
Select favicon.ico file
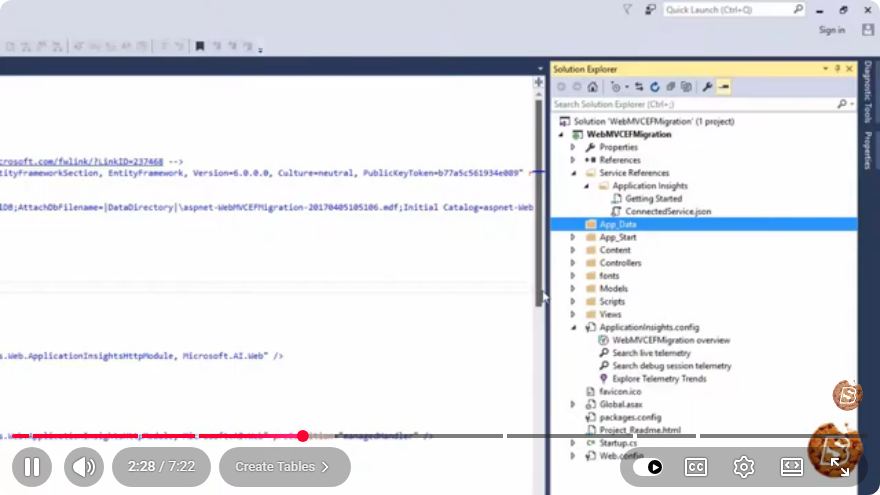pyautogui.click(x=620, y=392)
